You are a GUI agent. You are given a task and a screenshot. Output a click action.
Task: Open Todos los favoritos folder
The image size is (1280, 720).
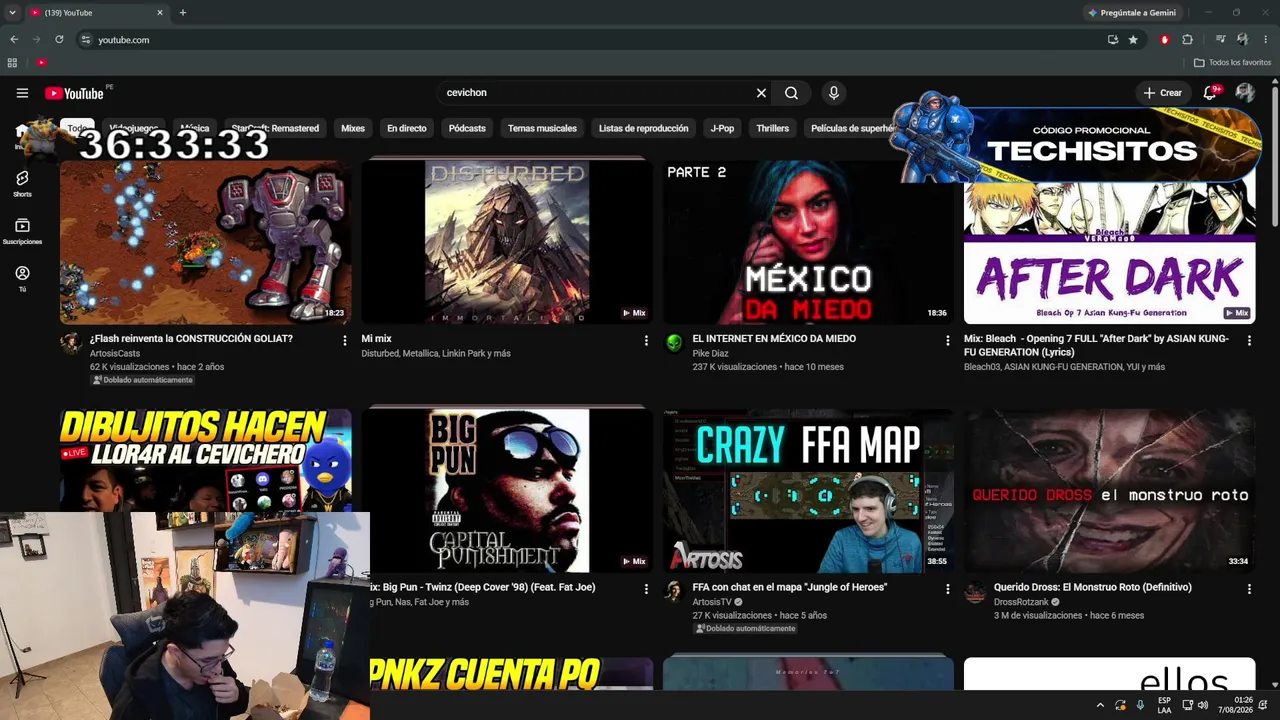coord(1232,63)
